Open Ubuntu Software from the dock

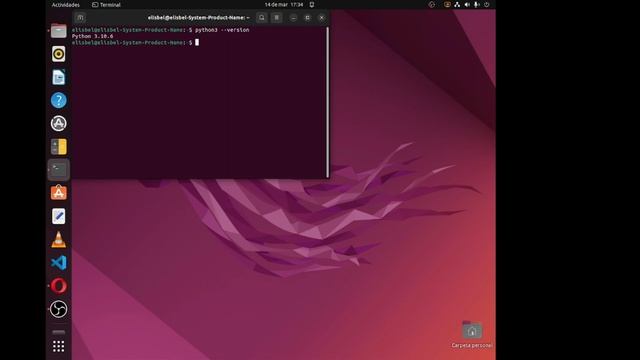point(58,193)
